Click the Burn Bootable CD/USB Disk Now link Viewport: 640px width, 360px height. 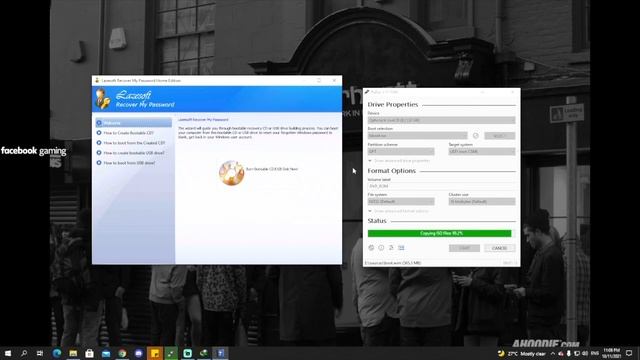click(x=272, y=169)
